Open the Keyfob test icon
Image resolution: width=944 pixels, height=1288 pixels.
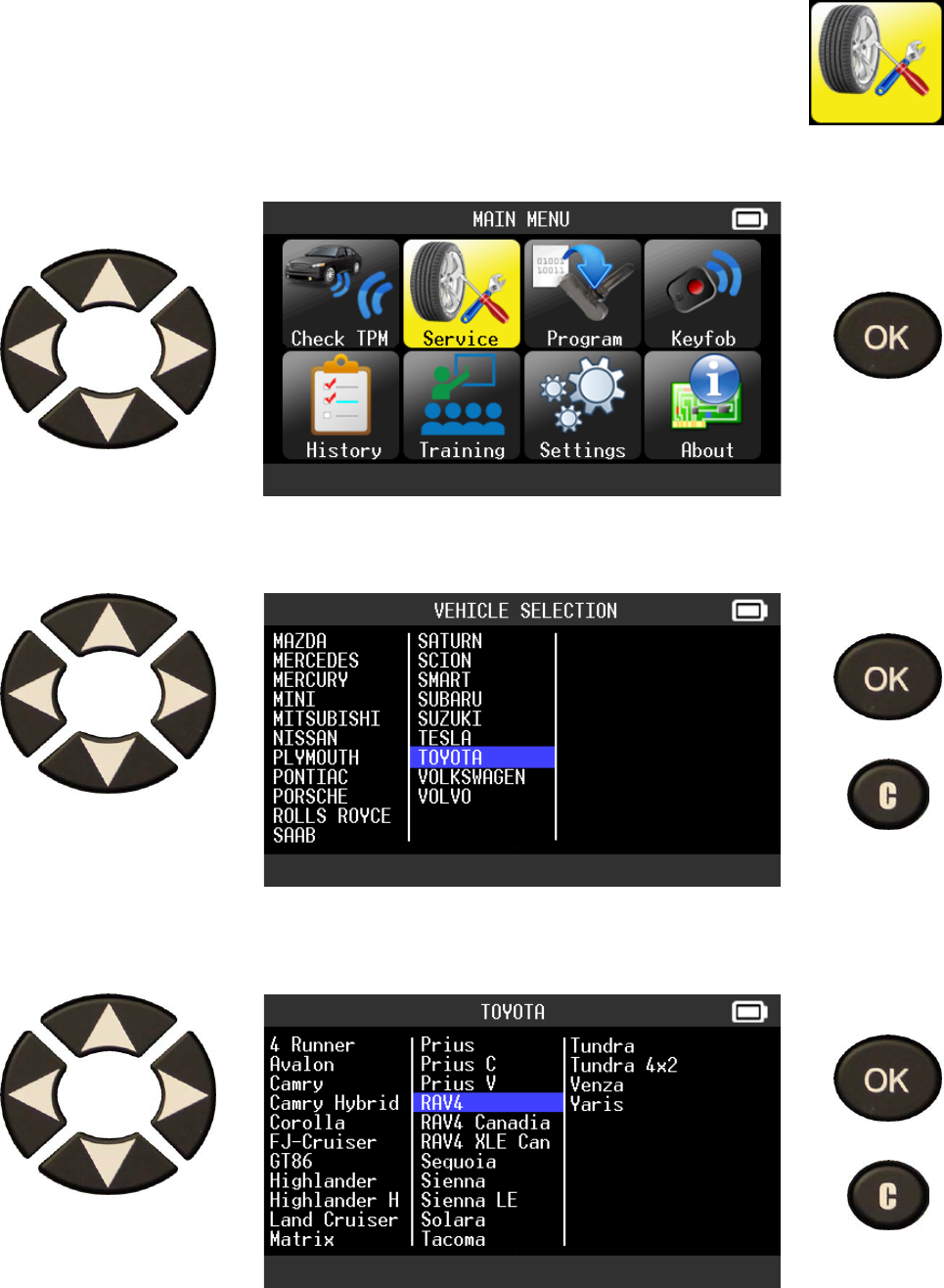pyautogui.click(x=702, y=295)
